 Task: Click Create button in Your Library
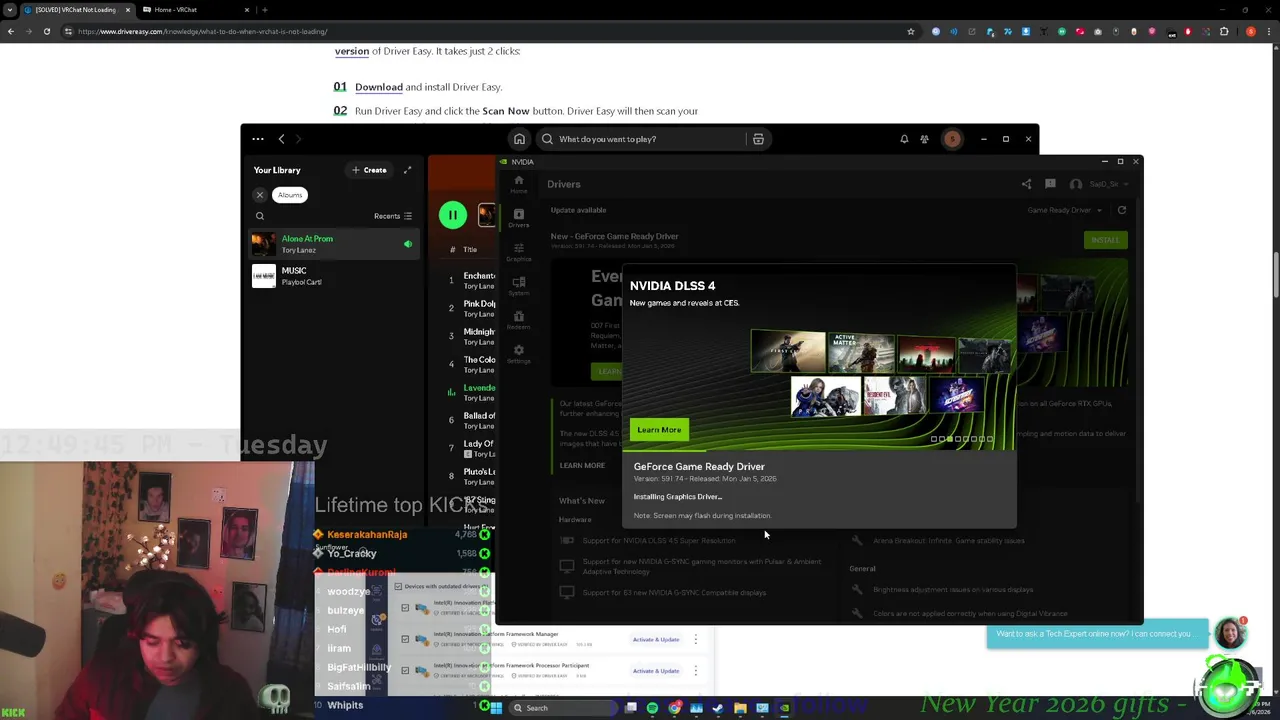[x=369, y=170]
